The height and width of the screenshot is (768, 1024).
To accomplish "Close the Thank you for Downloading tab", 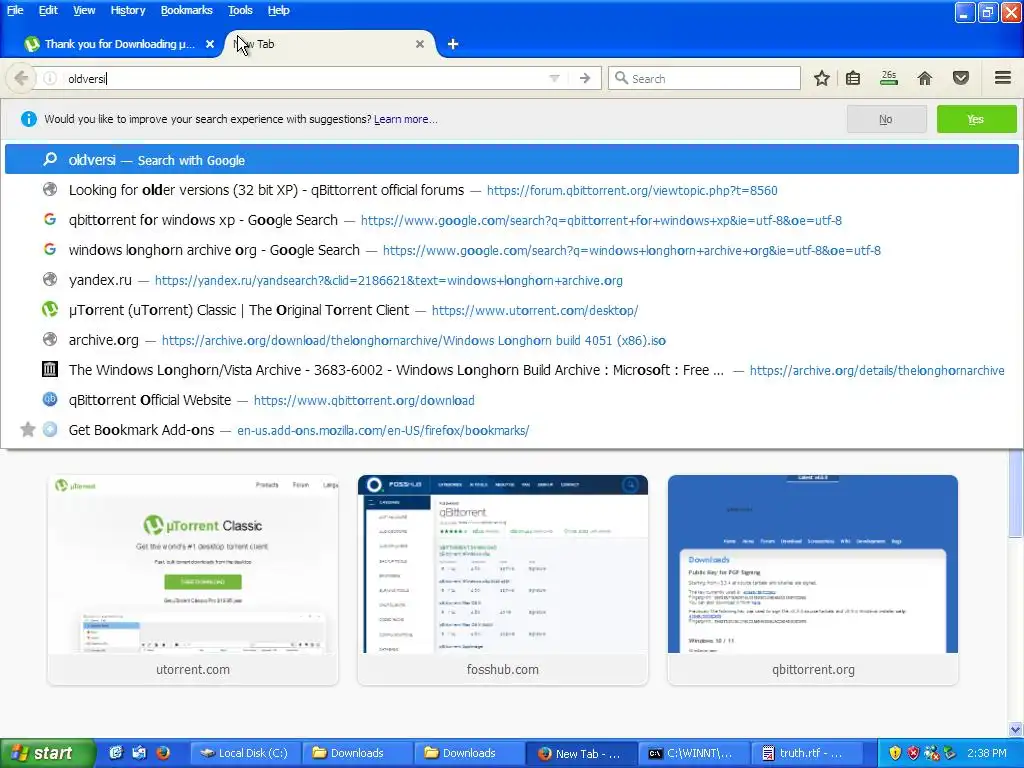I will point(210,44).
